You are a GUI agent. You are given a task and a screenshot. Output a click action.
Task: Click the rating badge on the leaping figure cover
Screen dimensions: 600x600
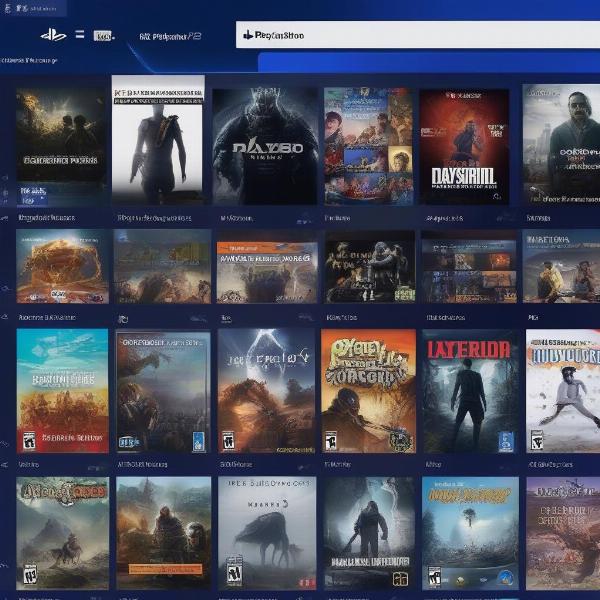tap(536, 441)
